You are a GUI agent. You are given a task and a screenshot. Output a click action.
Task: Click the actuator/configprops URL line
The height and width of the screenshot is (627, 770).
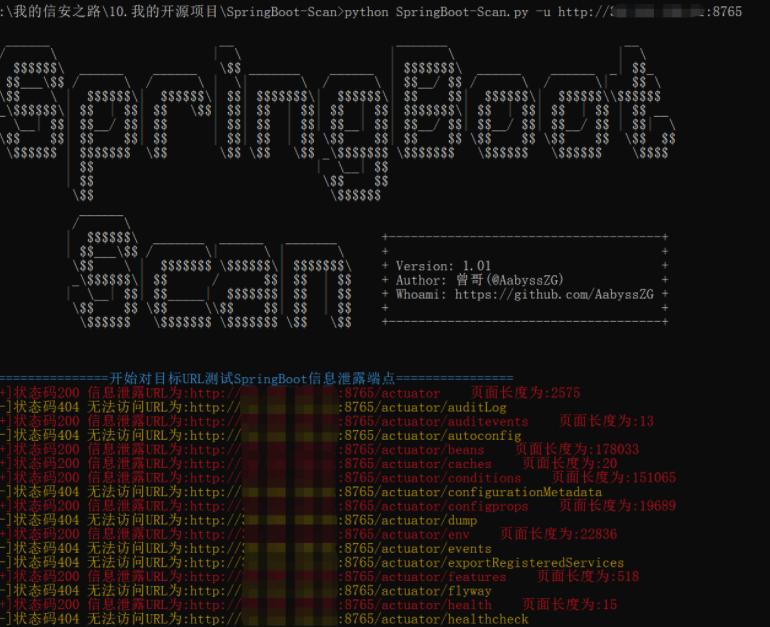pos(338,506)
